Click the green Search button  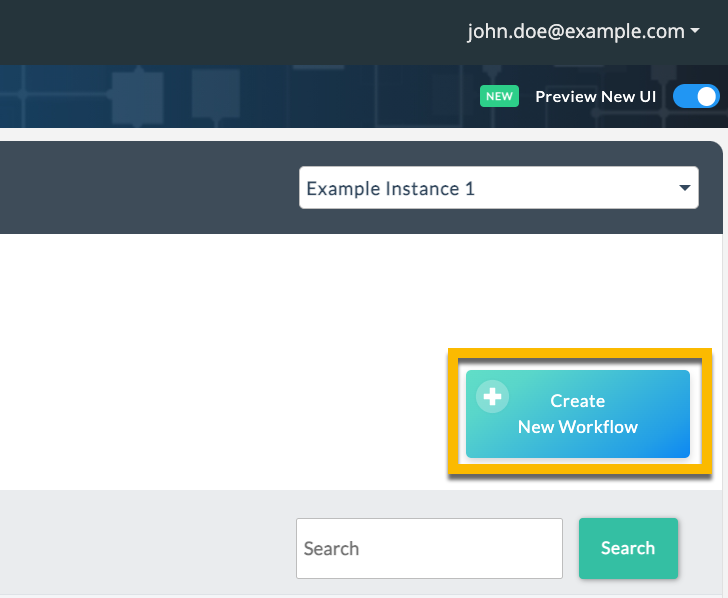click(x=628, y=548)
